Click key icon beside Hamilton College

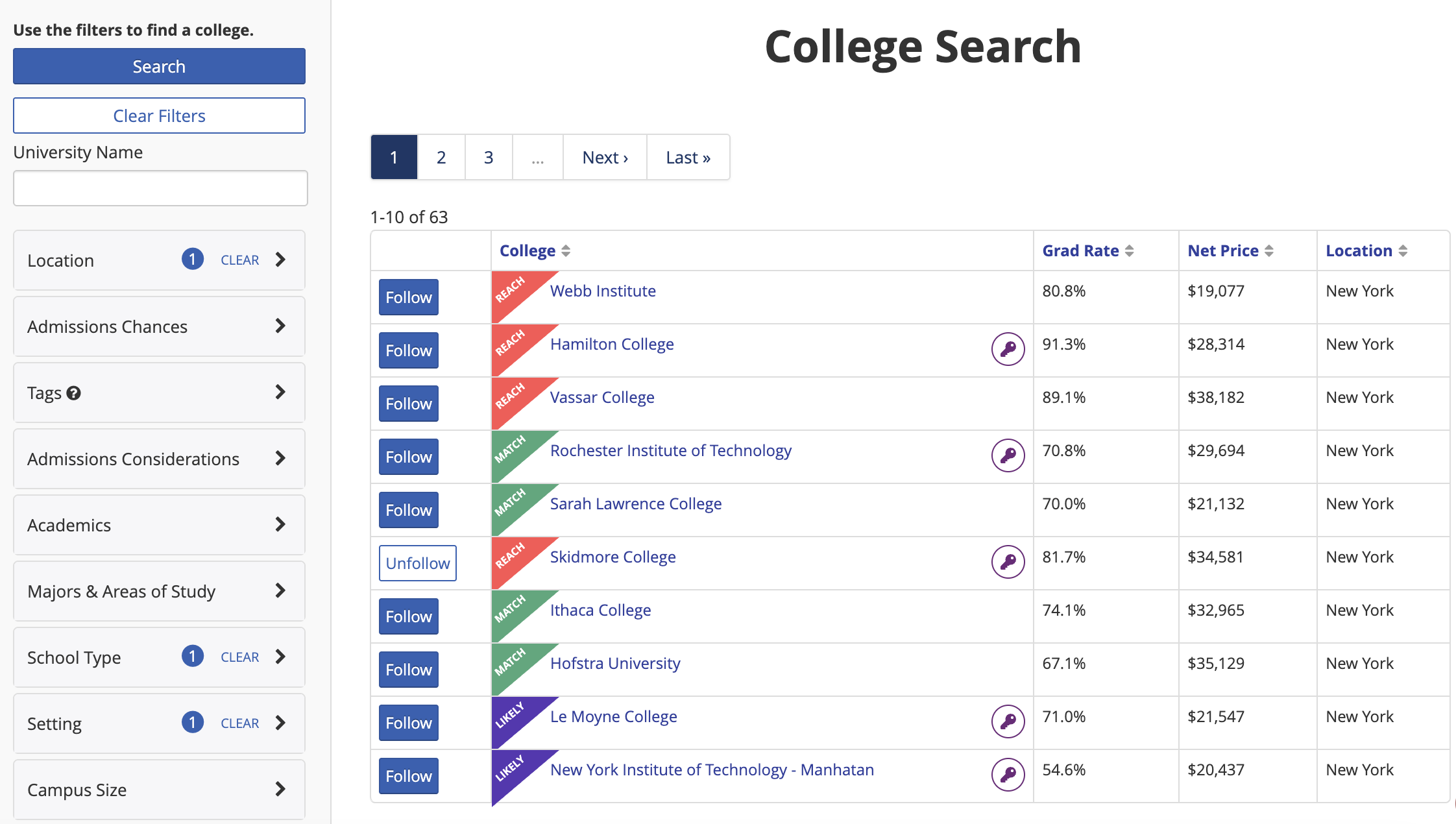point(1008,349)
